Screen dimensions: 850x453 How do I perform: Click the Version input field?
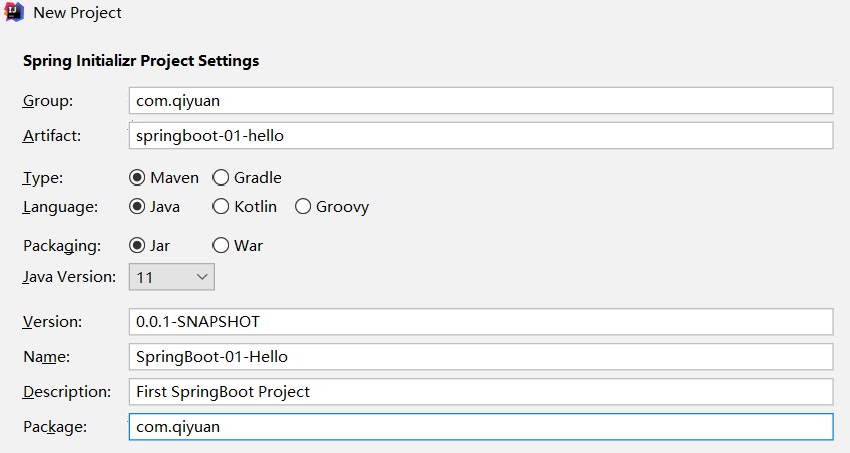[x=480, y=321]
